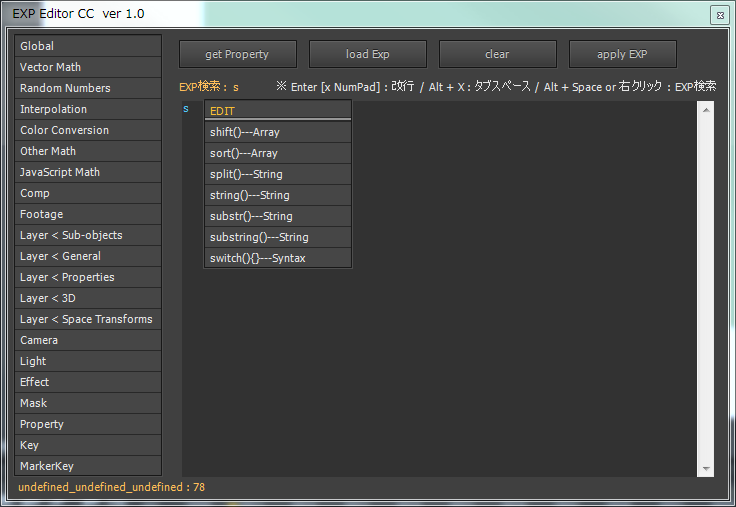
Task: Select the Footage category
Action: pyautogui.click(x=88, y=214)
